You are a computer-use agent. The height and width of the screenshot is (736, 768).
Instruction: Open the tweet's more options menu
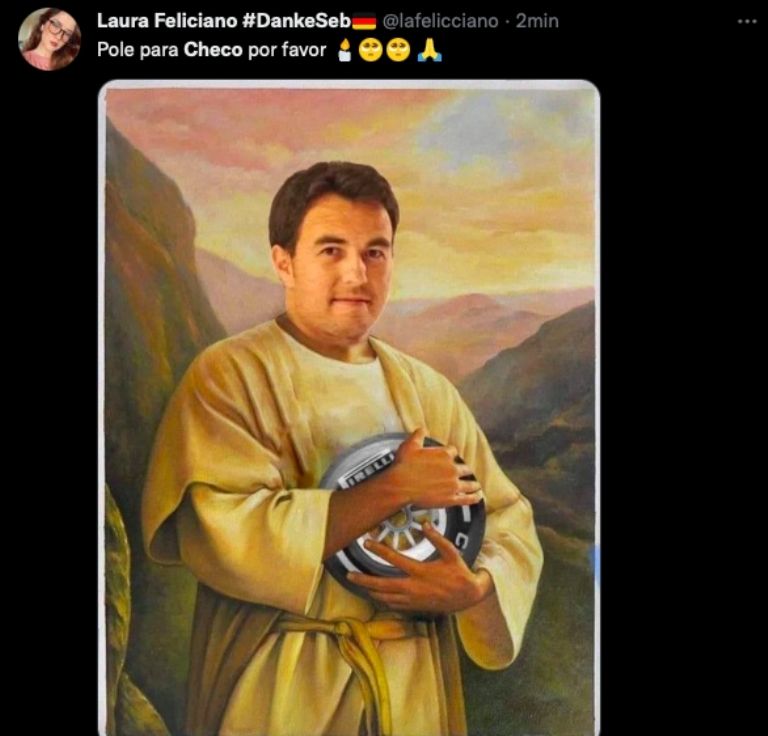pos(746,21)
